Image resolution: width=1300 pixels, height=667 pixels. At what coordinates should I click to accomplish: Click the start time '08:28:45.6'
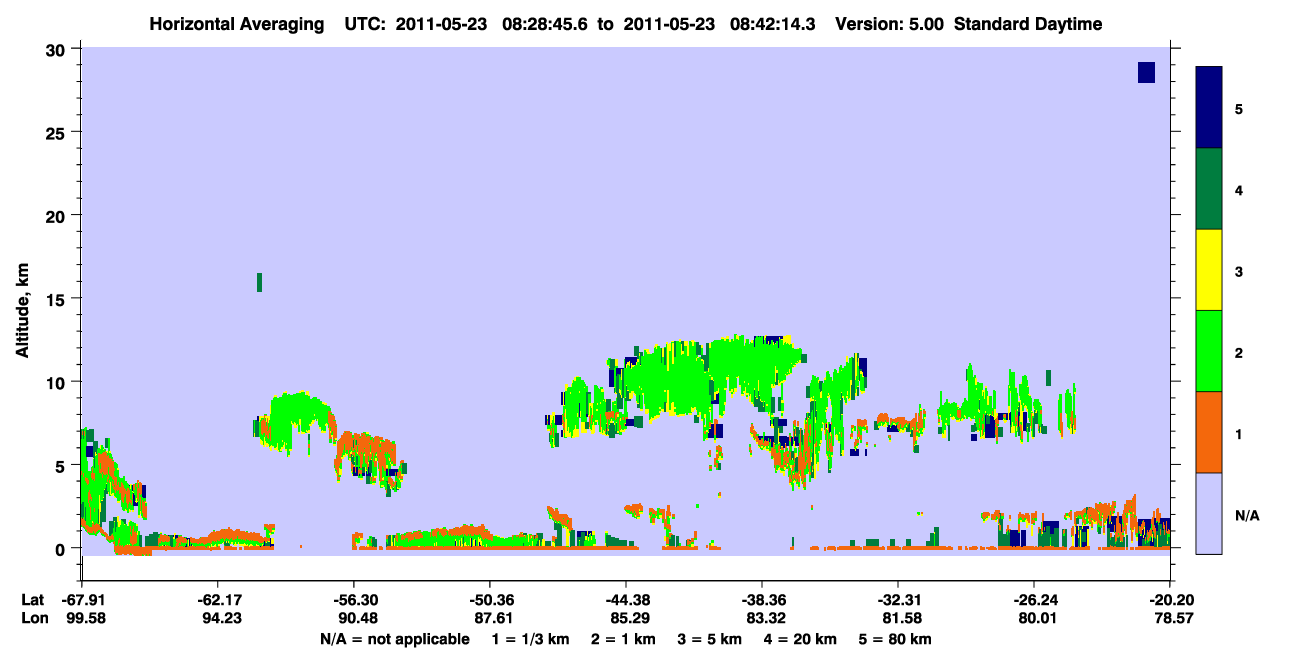point(544,24)
